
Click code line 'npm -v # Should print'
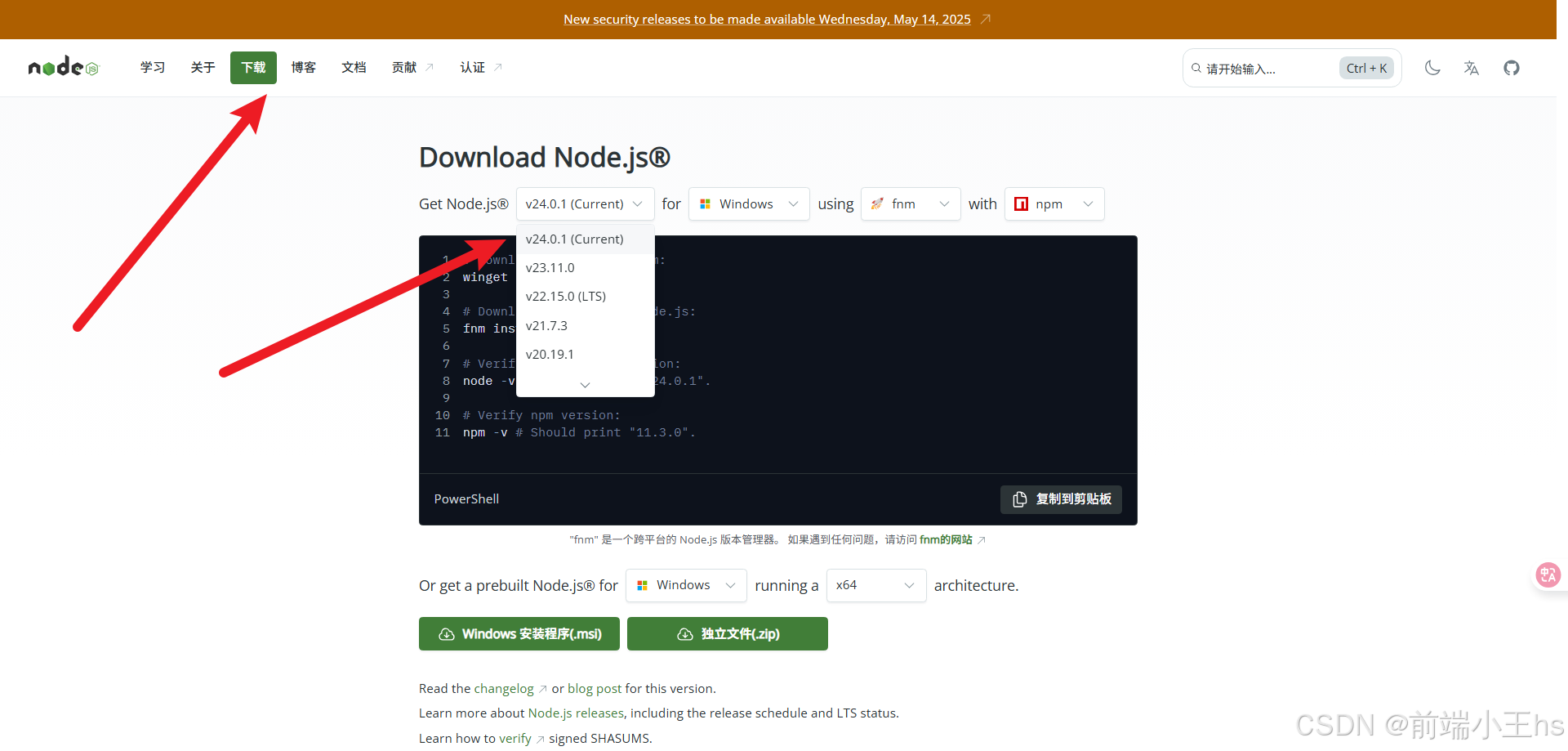pos(579,433)
